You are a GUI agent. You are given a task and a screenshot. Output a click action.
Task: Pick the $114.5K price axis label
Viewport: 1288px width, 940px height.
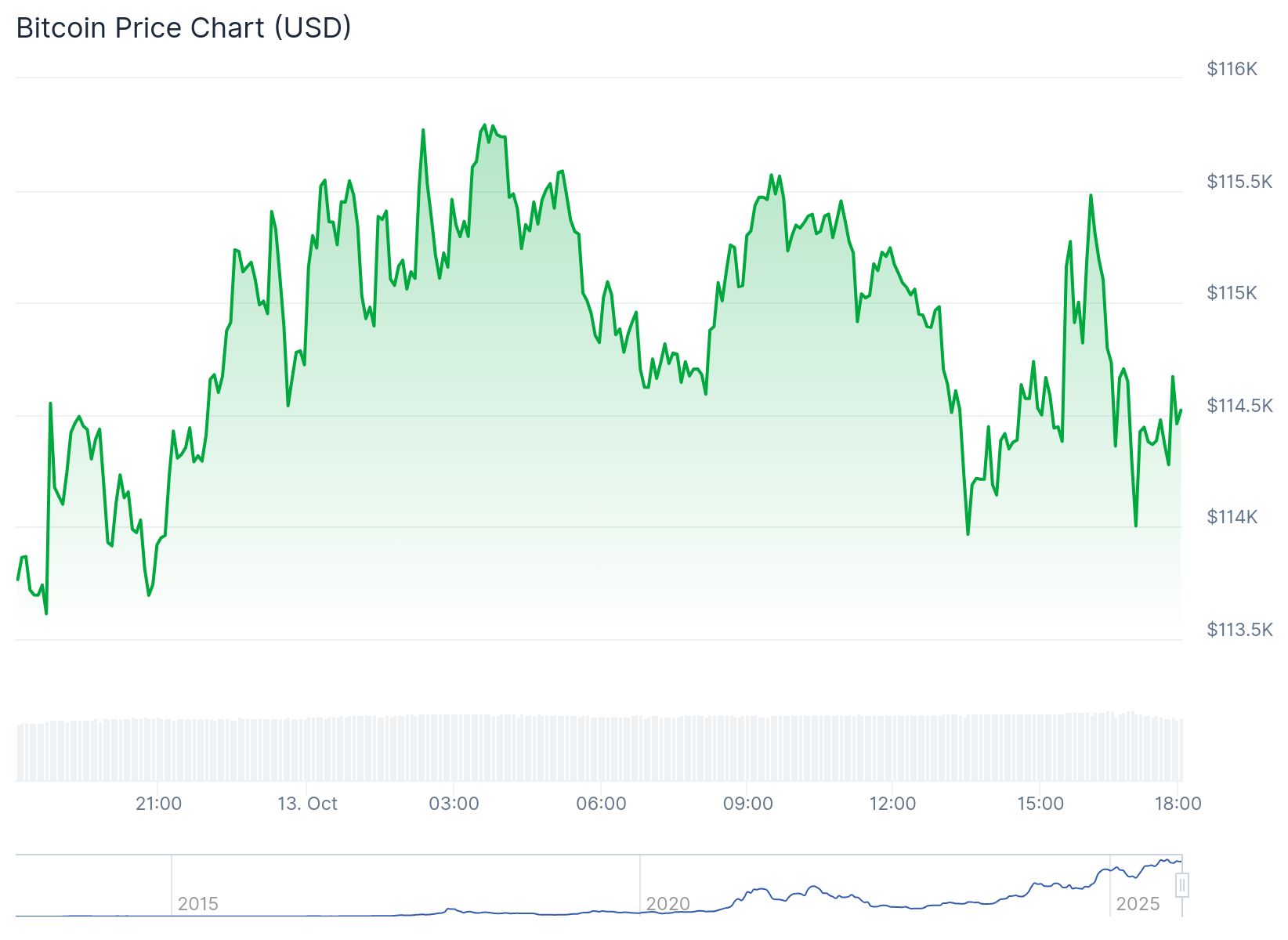click(x=1239, y=406)
